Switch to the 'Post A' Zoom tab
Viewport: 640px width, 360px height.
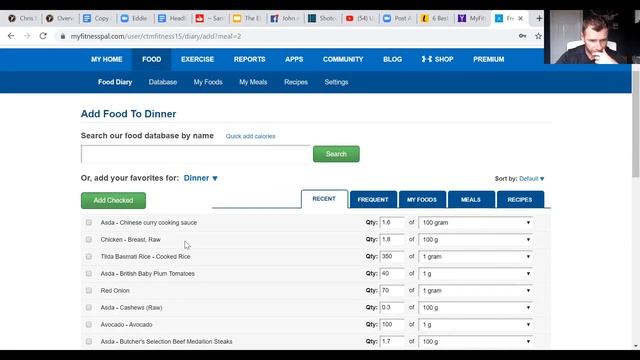[398, 18]
